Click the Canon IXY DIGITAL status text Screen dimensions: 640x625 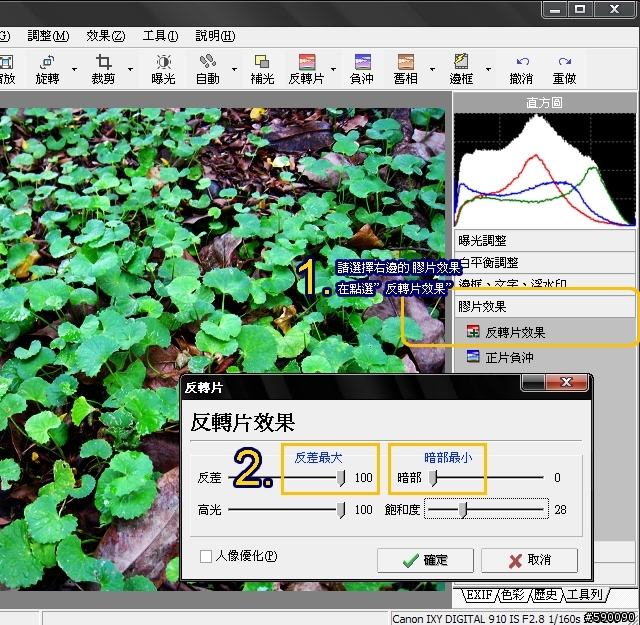pos(486,619)
